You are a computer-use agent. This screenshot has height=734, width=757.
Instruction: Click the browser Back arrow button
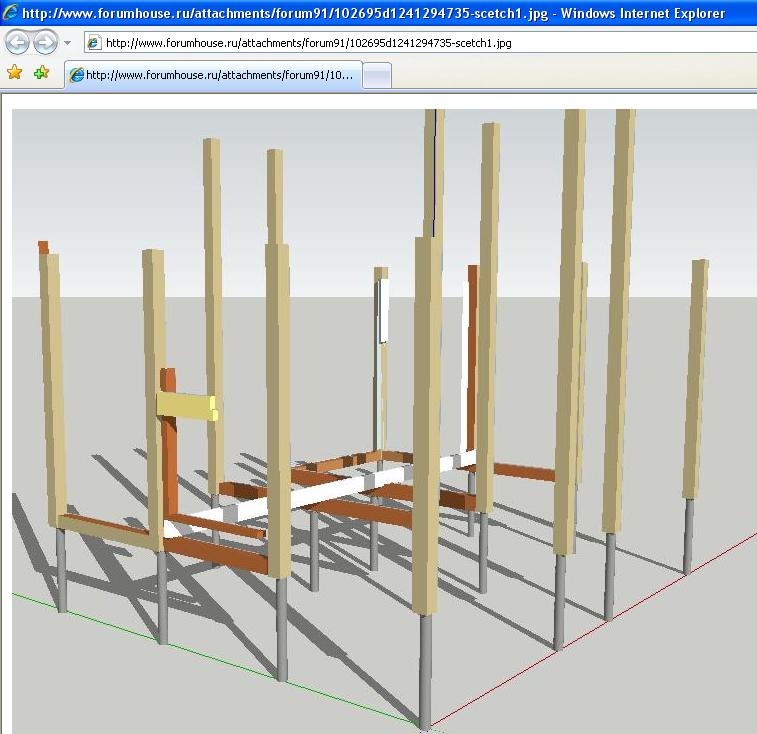click(x=17, y=42)
